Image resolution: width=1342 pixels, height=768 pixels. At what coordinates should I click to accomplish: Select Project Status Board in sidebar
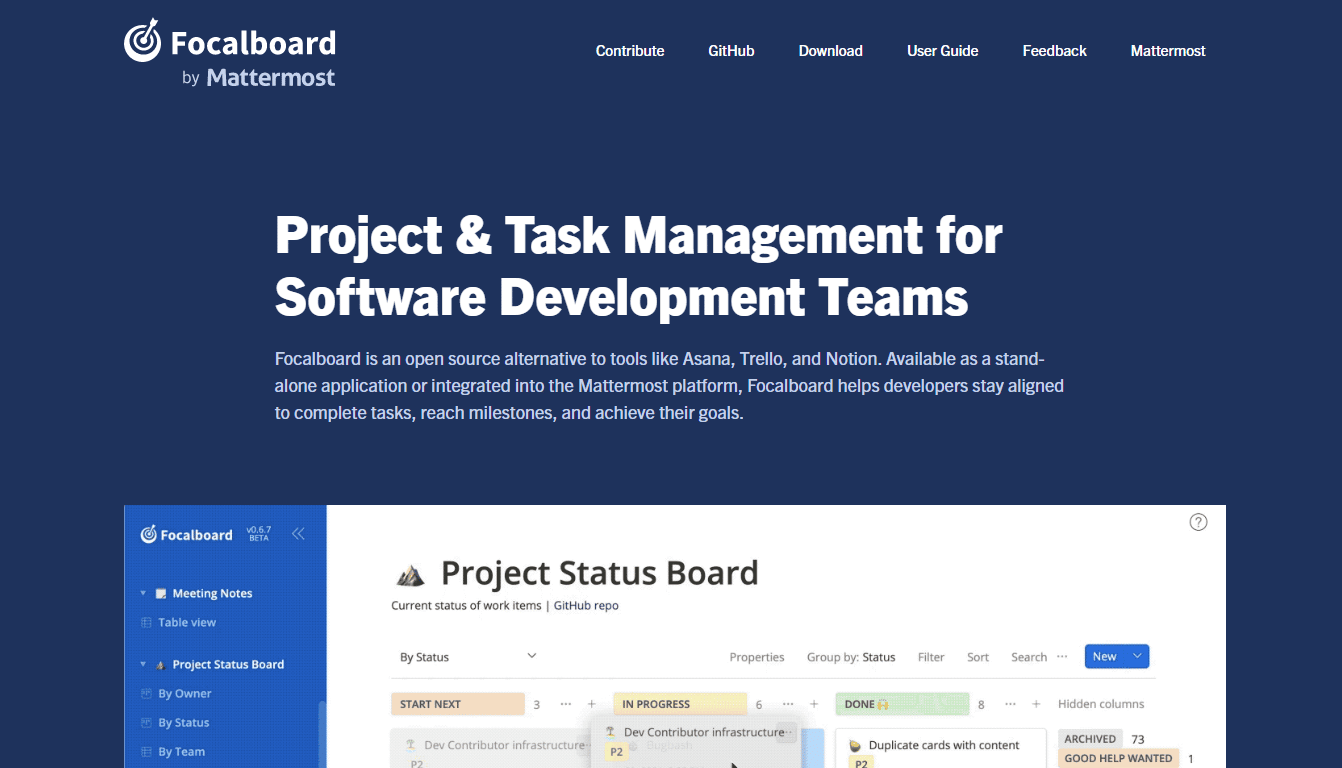[228, 664]
